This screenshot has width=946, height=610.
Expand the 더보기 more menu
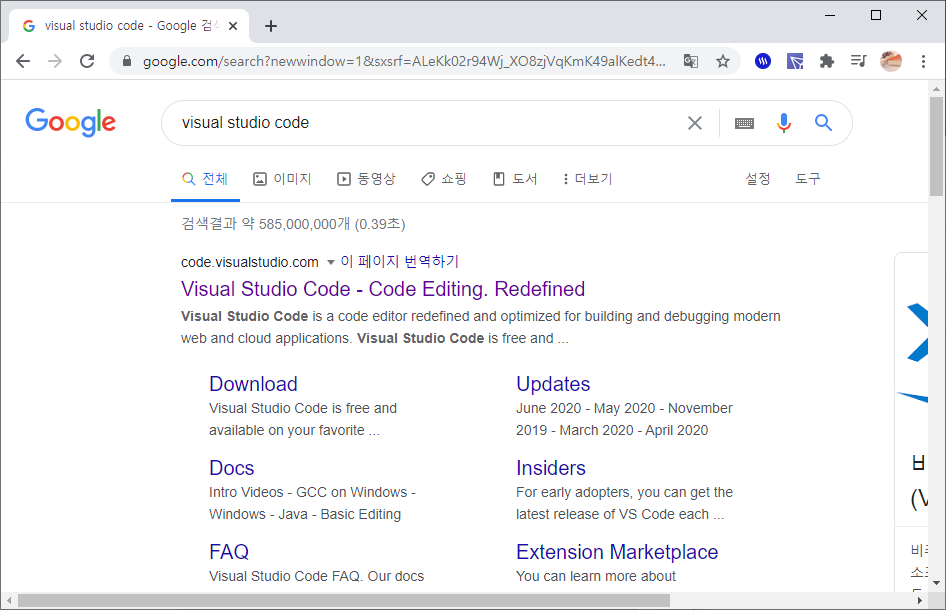[588, 179]
